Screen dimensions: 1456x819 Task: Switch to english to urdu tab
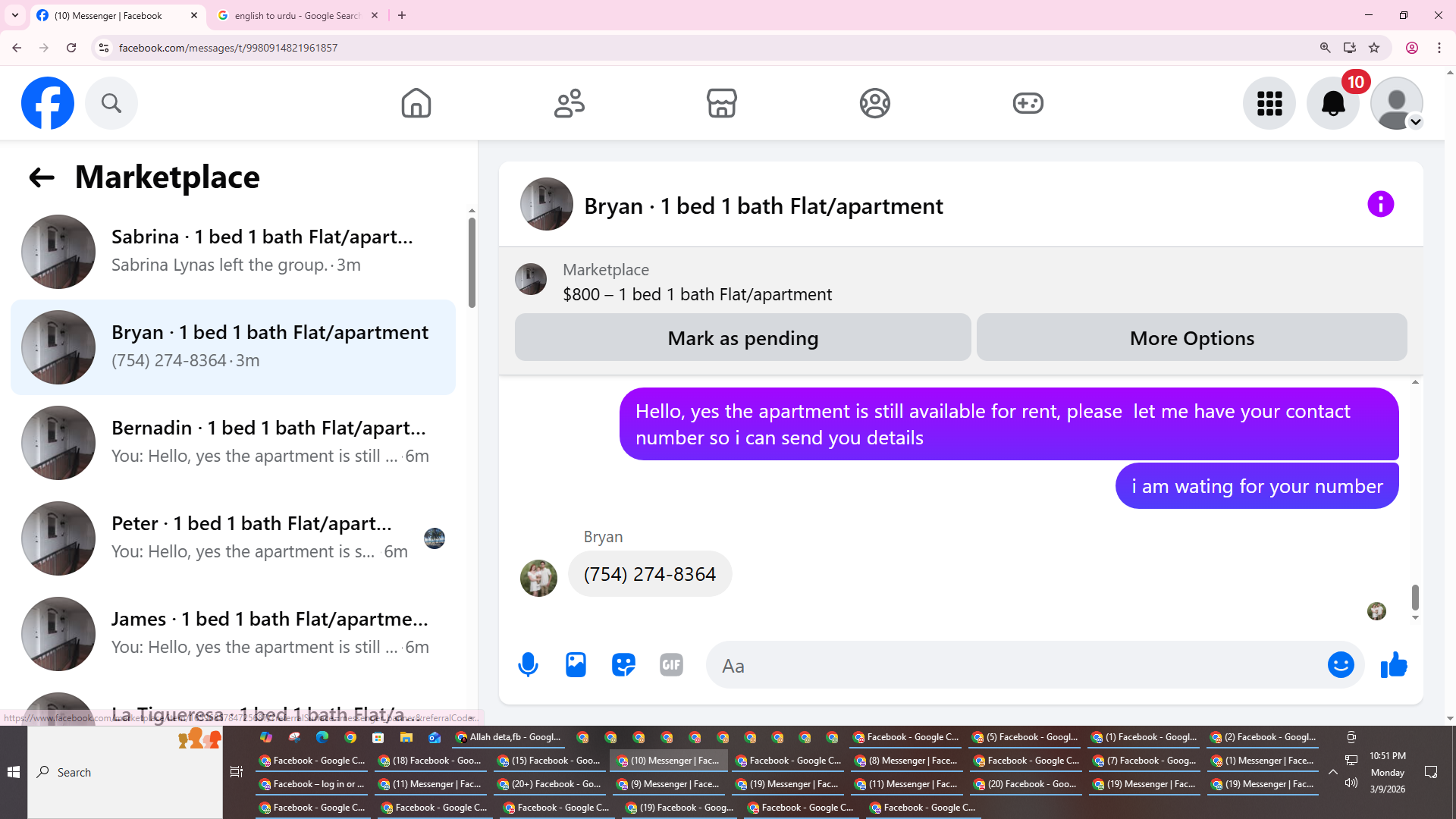296,15
